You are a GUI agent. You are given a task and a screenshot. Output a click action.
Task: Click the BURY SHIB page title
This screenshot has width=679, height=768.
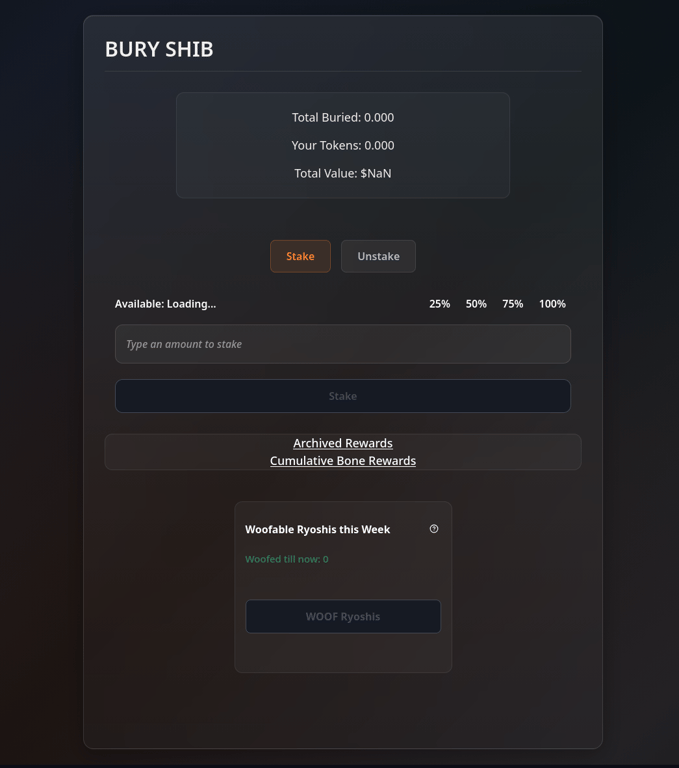tap(159, 49)
